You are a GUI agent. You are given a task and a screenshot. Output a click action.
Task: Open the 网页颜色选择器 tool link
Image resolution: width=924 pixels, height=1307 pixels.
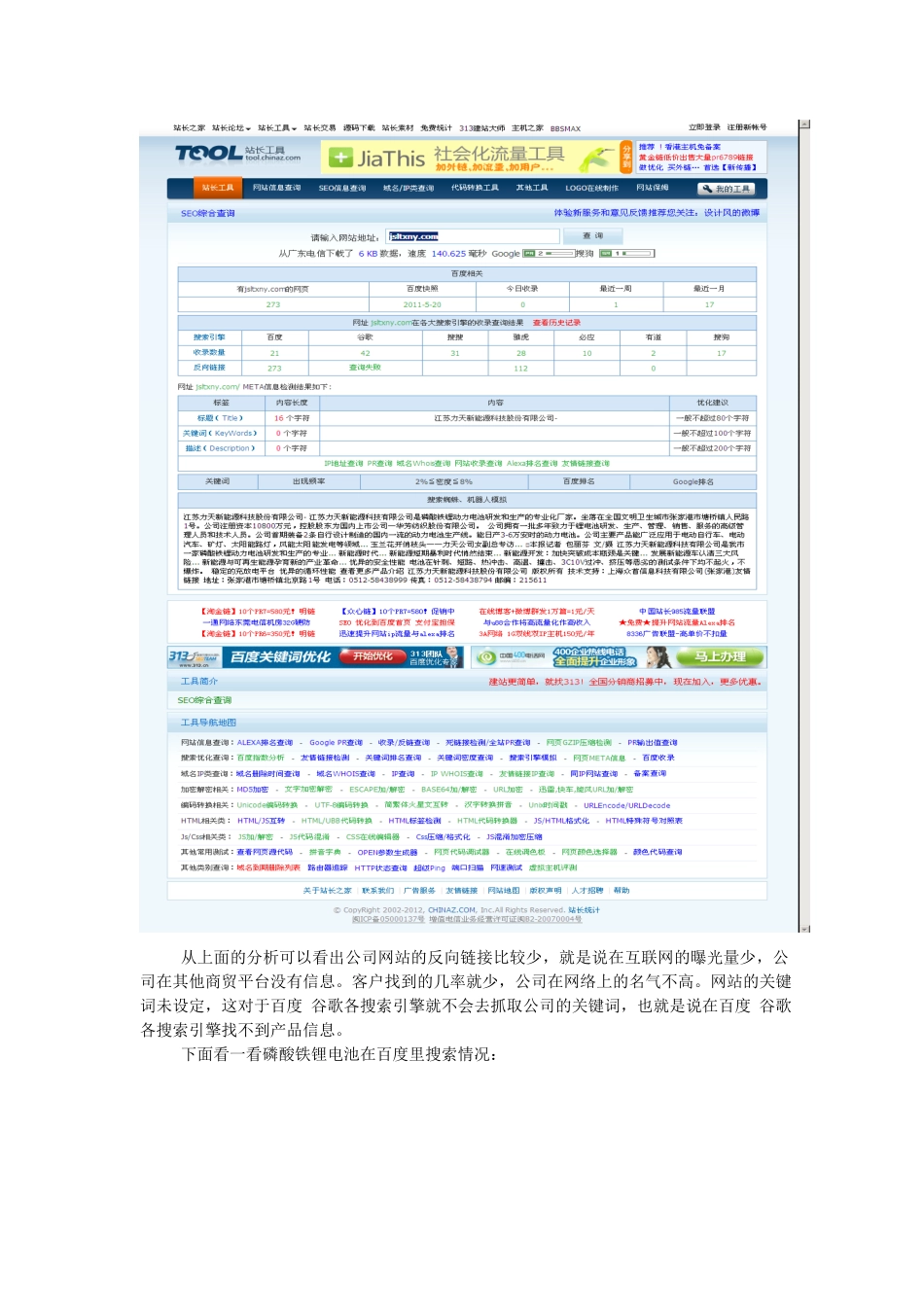(x=589, y=852)
